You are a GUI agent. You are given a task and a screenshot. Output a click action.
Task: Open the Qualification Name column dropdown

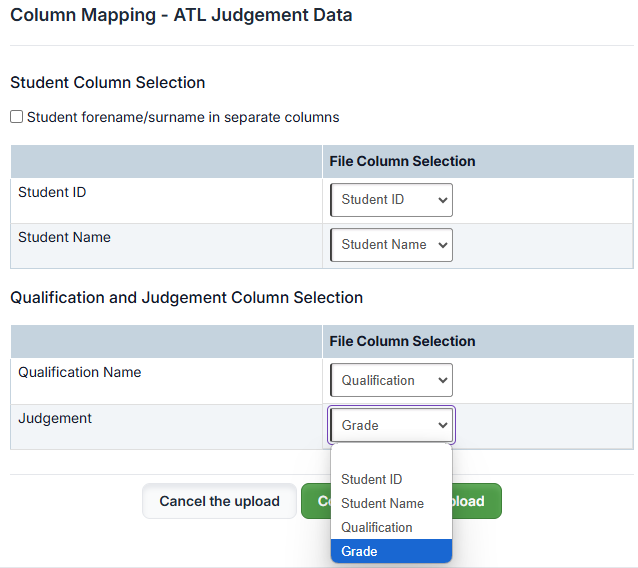(x=391, y=380)
